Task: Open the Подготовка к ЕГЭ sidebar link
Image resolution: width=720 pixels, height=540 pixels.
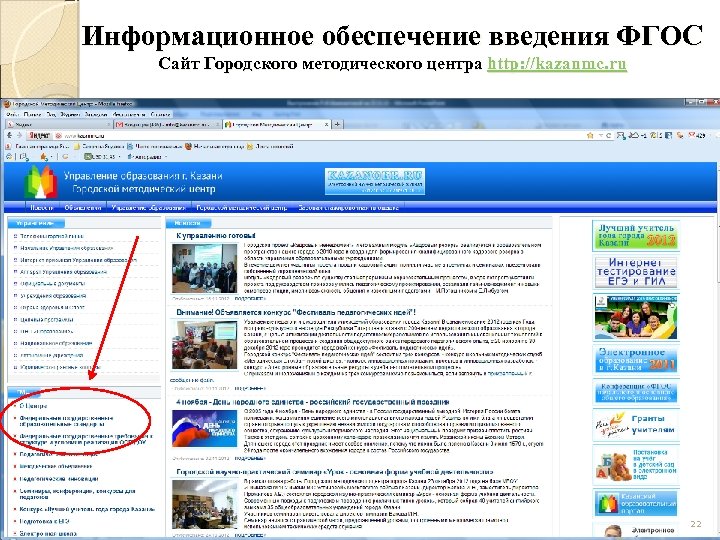Action: (x=45, y=522)
